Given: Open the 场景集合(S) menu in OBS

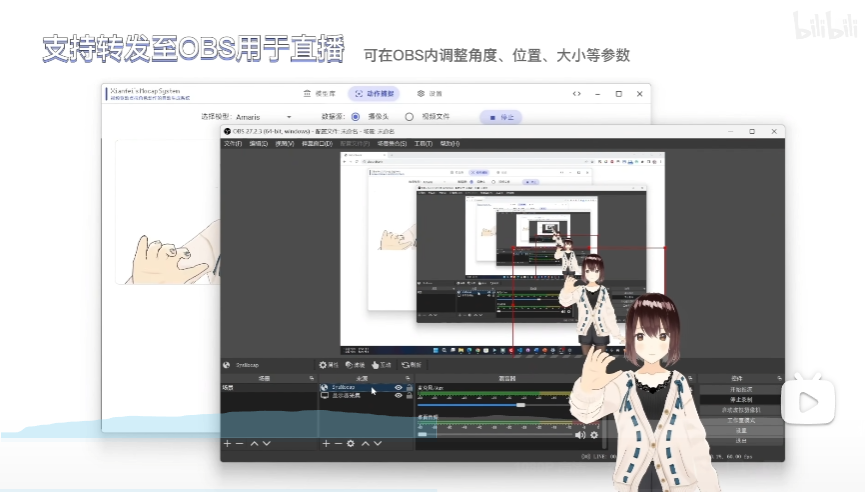Looking at the screenshot, I should (392, 143).
